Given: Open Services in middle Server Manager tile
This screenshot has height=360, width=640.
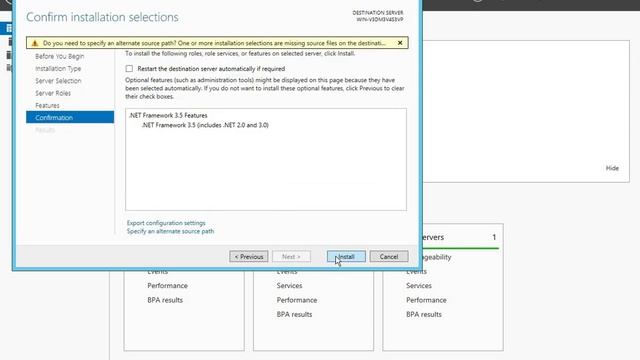Looking at the screenshot, I should (289, 286).
